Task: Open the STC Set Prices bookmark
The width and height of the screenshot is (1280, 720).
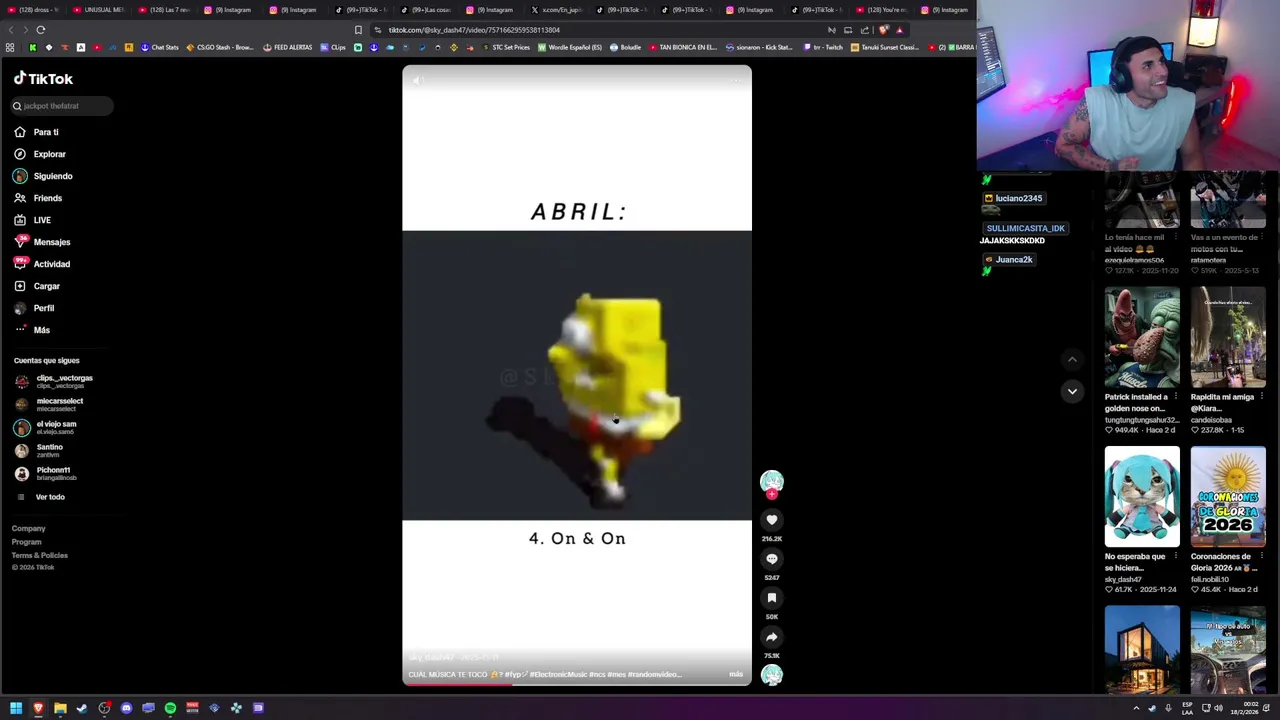Action: coord(505,47)
